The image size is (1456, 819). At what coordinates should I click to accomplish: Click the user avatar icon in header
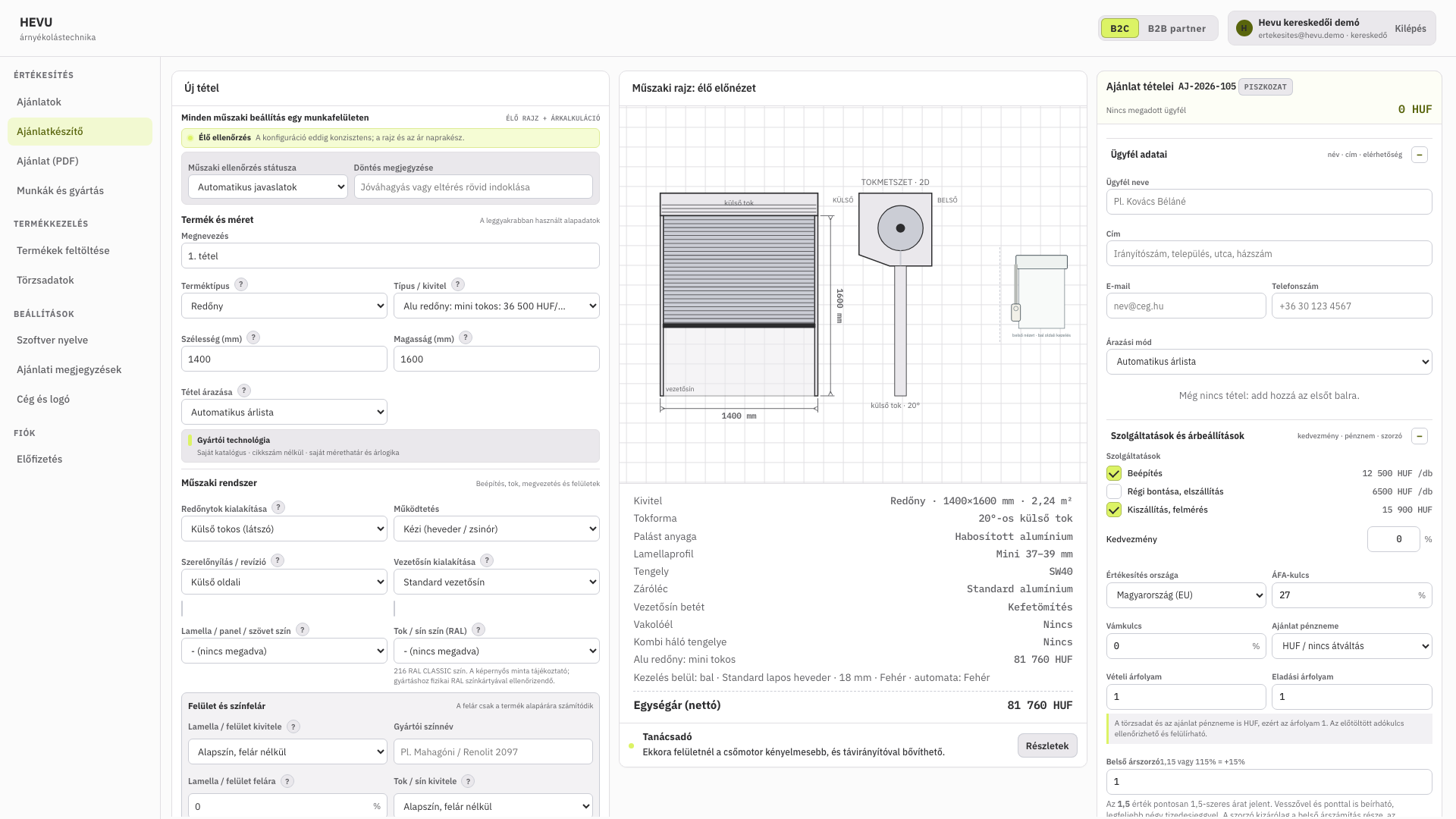(x=1244, y=28)
